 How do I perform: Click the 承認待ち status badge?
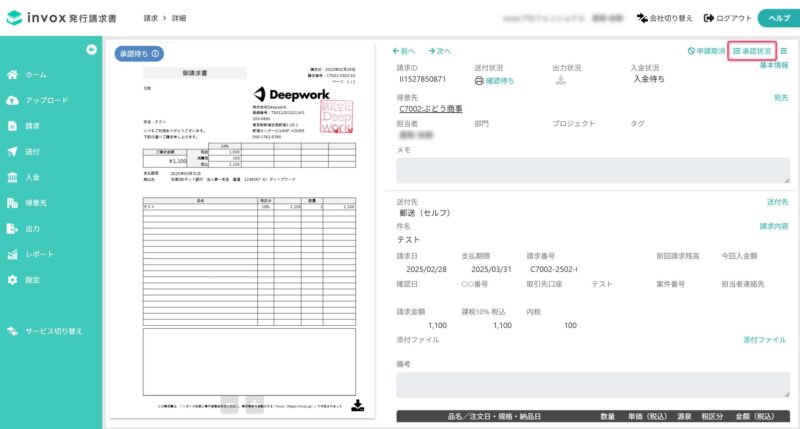click(139, 54)
